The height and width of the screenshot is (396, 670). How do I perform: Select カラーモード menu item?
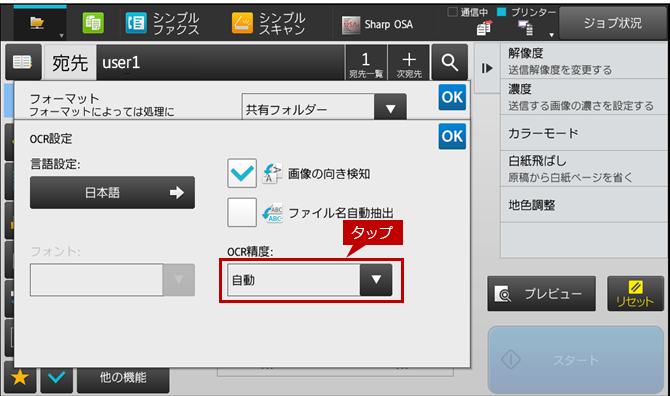[584, 133]
